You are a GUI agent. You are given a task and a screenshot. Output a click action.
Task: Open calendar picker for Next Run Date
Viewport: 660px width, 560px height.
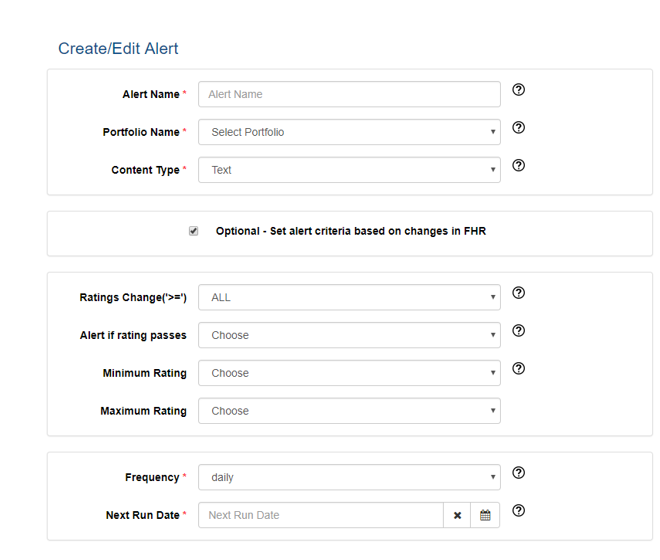point(485,515)
